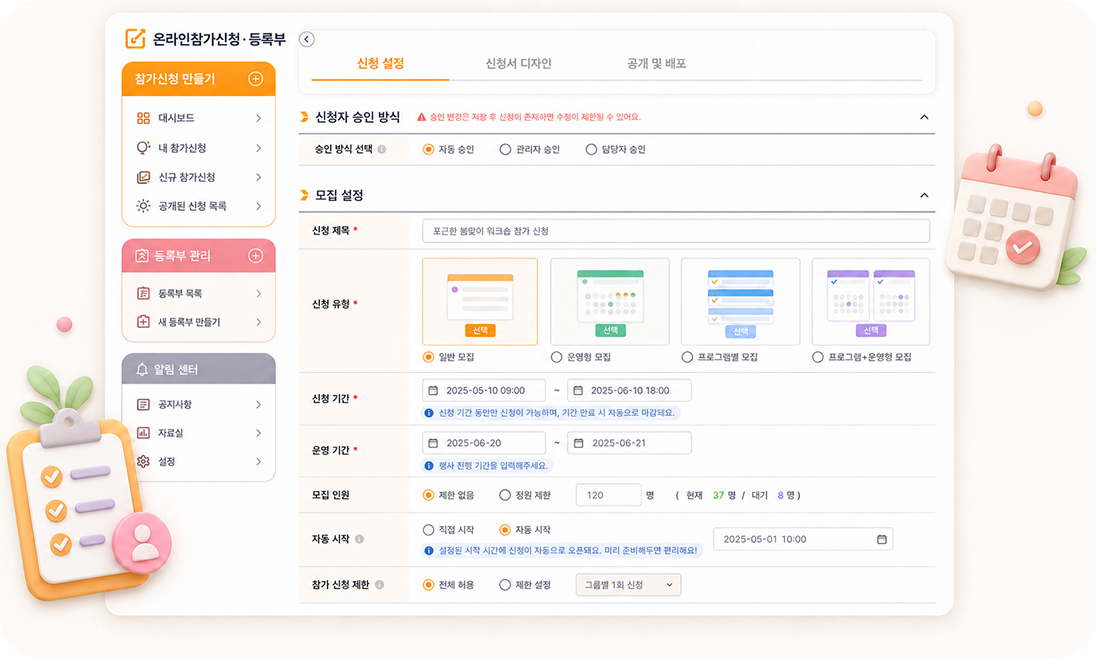Click the 자료실 chart icon in the sidebar

143,433
